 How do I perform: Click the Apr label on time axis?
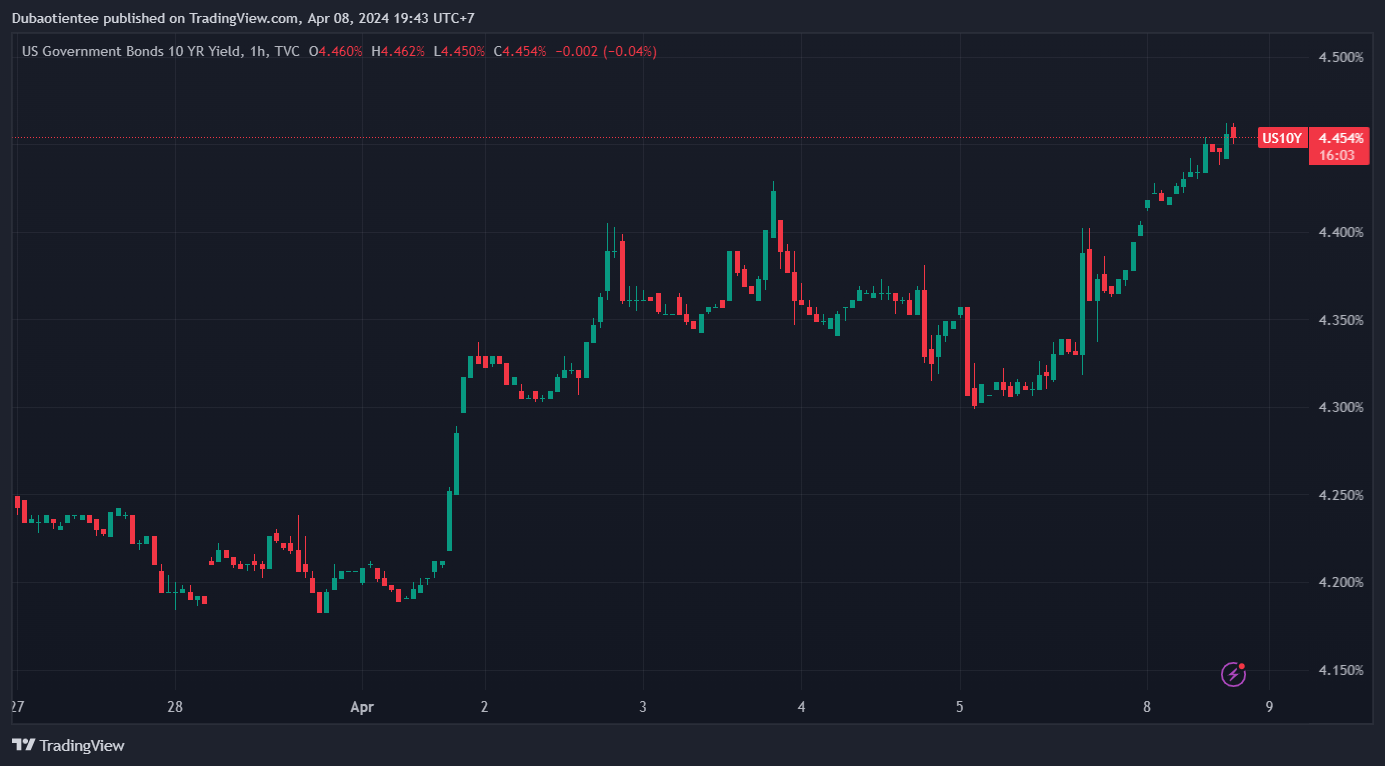click(362, 707)
